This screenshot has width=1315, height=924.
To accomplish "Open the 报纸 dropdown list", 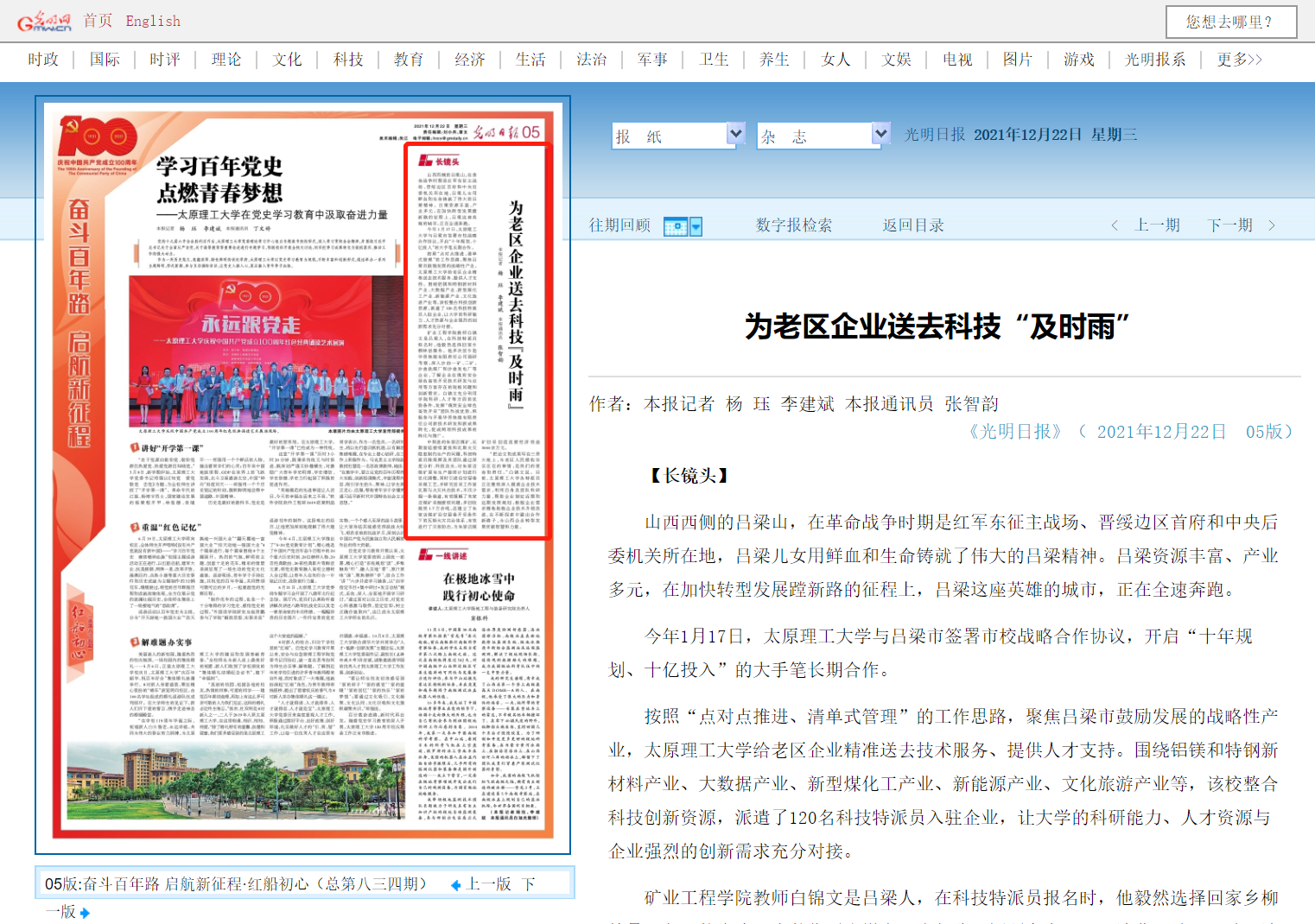I will (735, 135).
